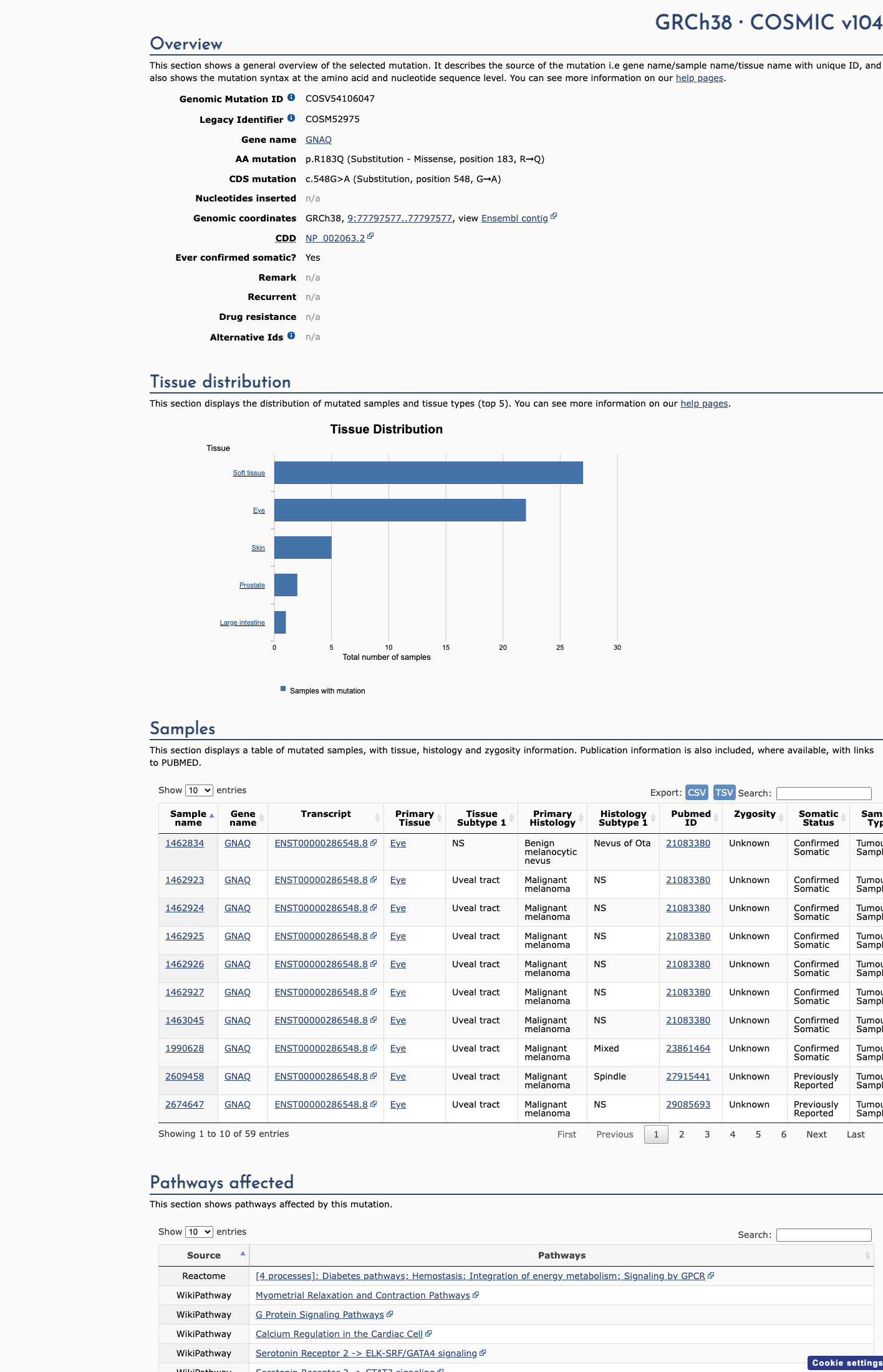Sort samples table by Transcript column
The width and height of the screenshot is (883, 1372).
326,818
